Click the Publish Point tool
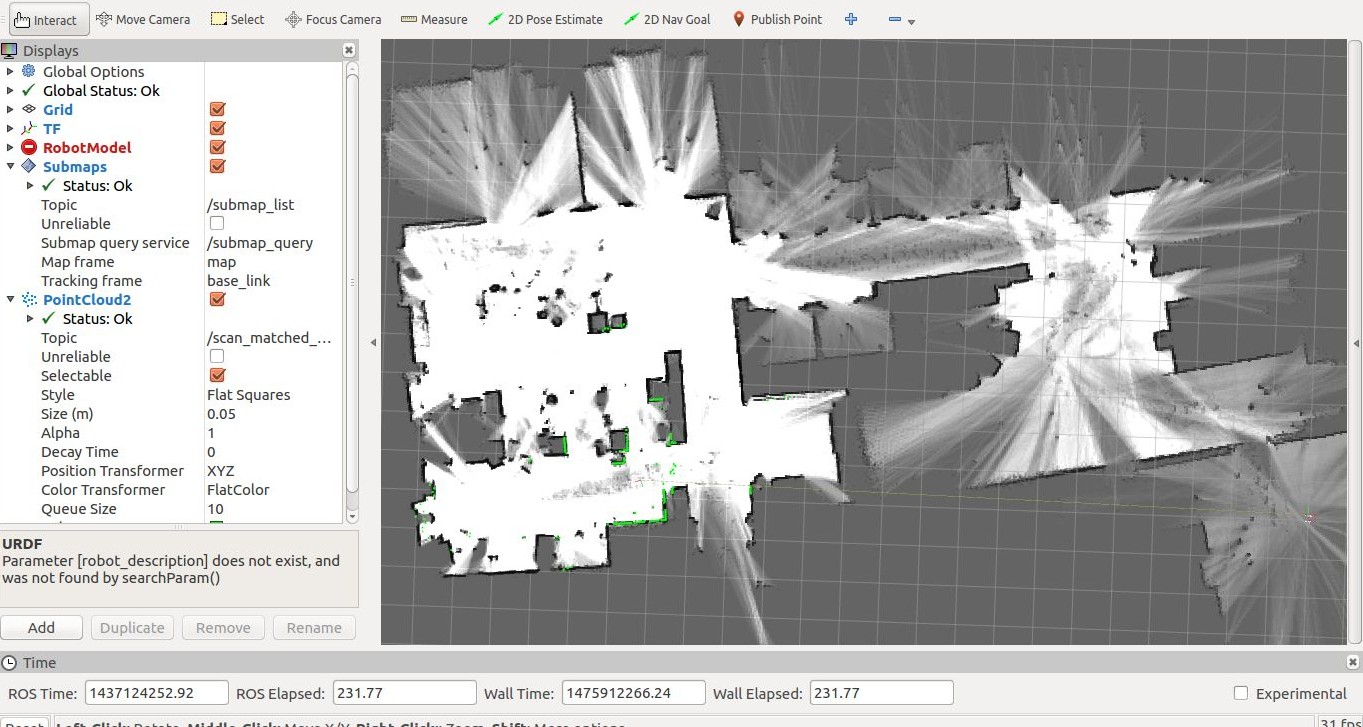 pyautogui.click(x=777, y=19)
